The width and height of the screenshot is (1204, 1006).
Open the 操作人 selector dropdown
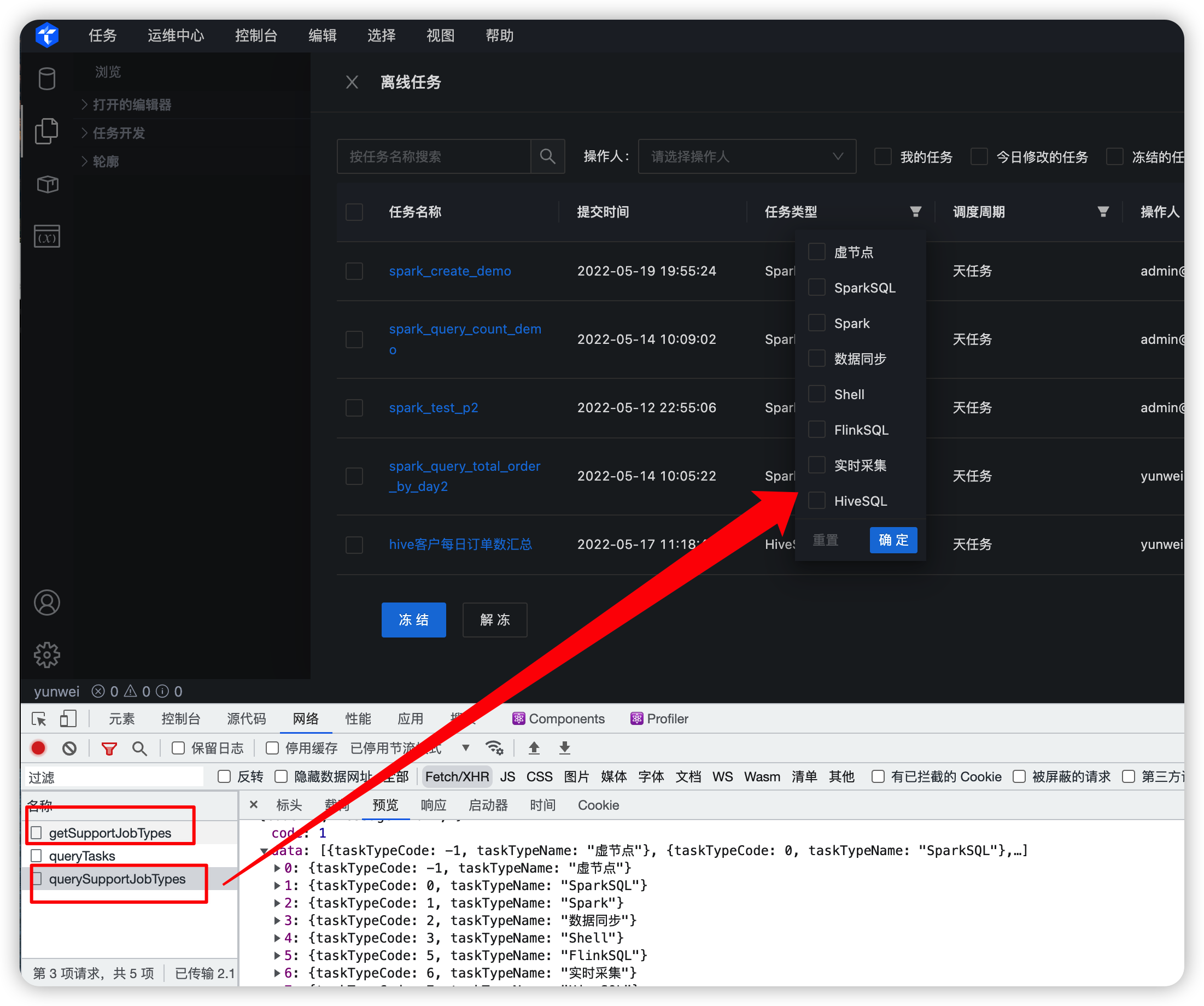point(746,156)
